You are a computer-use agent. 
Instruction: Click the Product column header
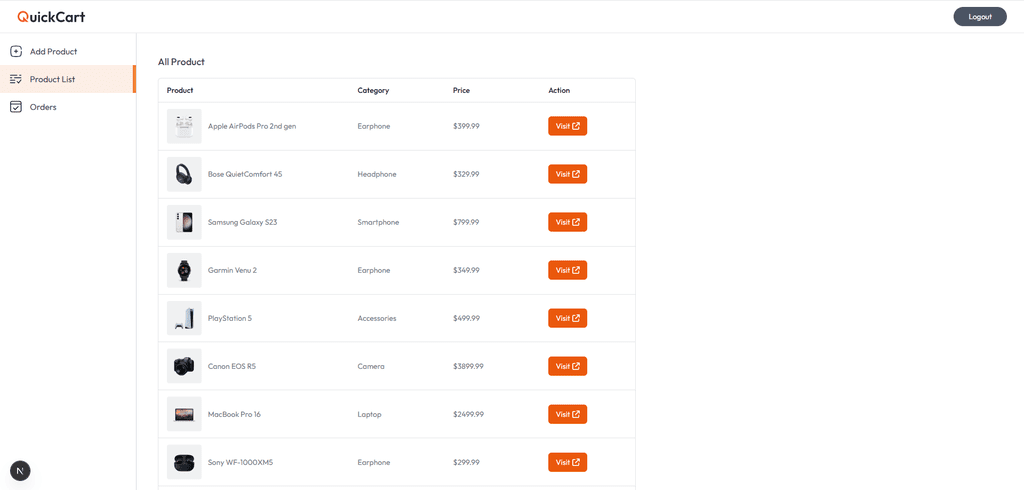(180, 91)
